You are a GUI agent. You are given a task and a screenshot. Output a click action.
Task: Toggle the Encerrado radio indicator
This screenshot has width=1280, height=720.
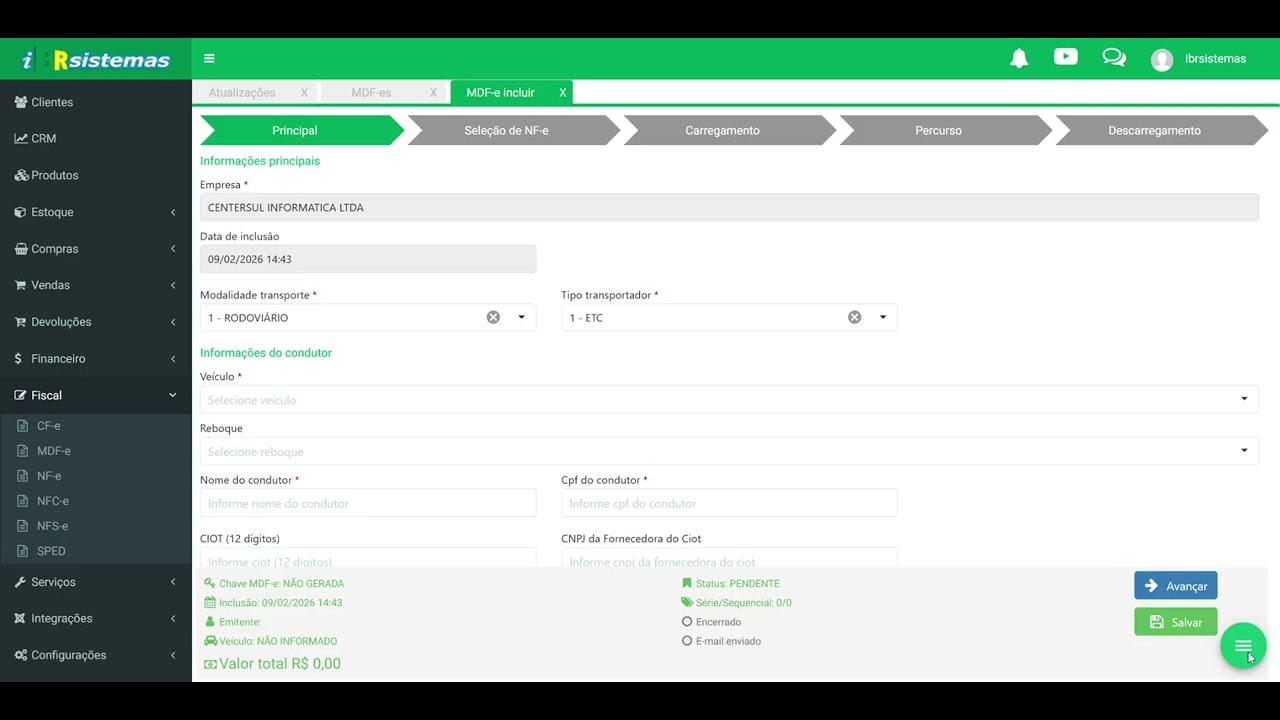(x=687, y=621)
